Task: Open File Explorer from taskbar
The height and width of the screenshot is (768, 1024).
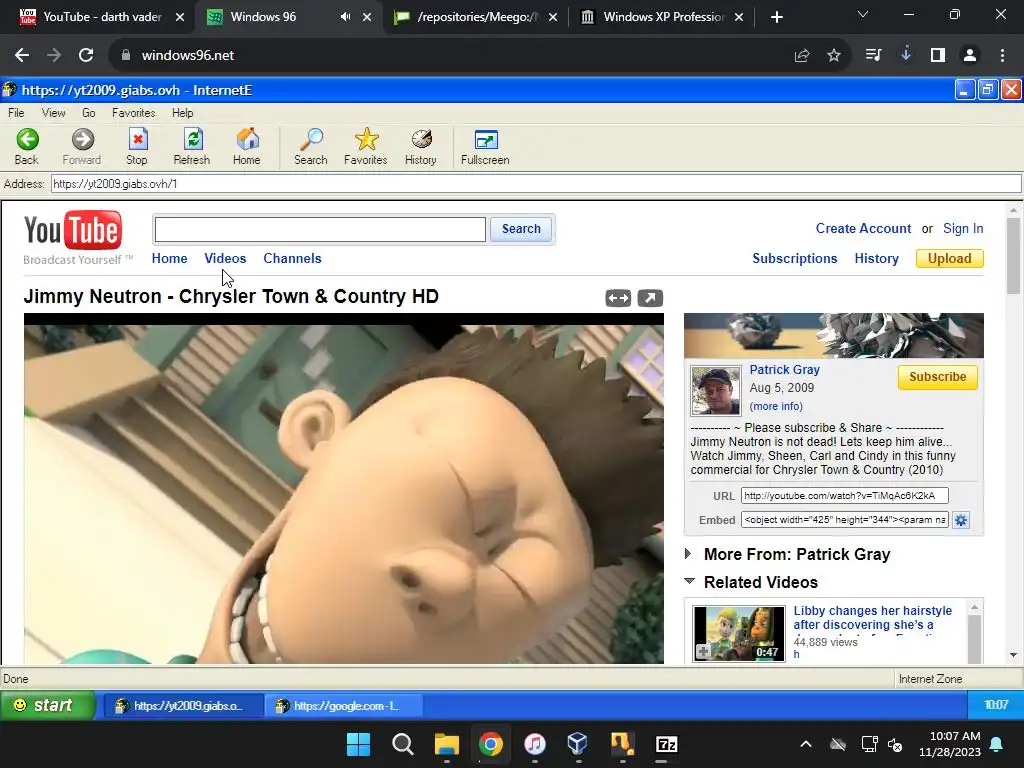Action: coord(447,744)
